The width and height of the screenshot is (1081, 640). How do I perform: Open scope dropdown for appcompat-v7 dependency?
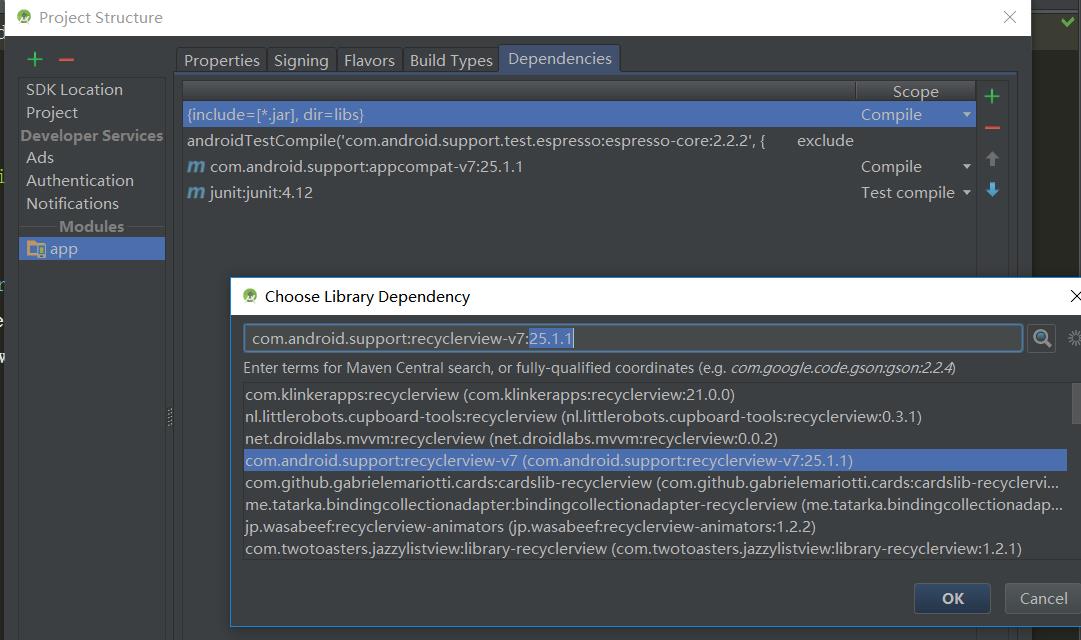point(966,167)
